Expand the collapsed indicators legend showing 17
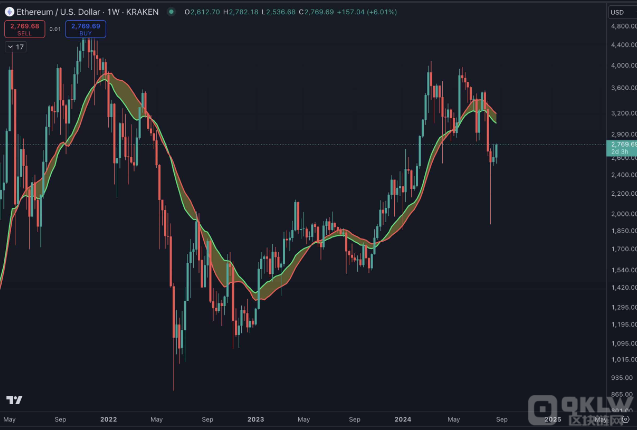The width and height of the screenshot is (637, 431). [x=15, y=46]
